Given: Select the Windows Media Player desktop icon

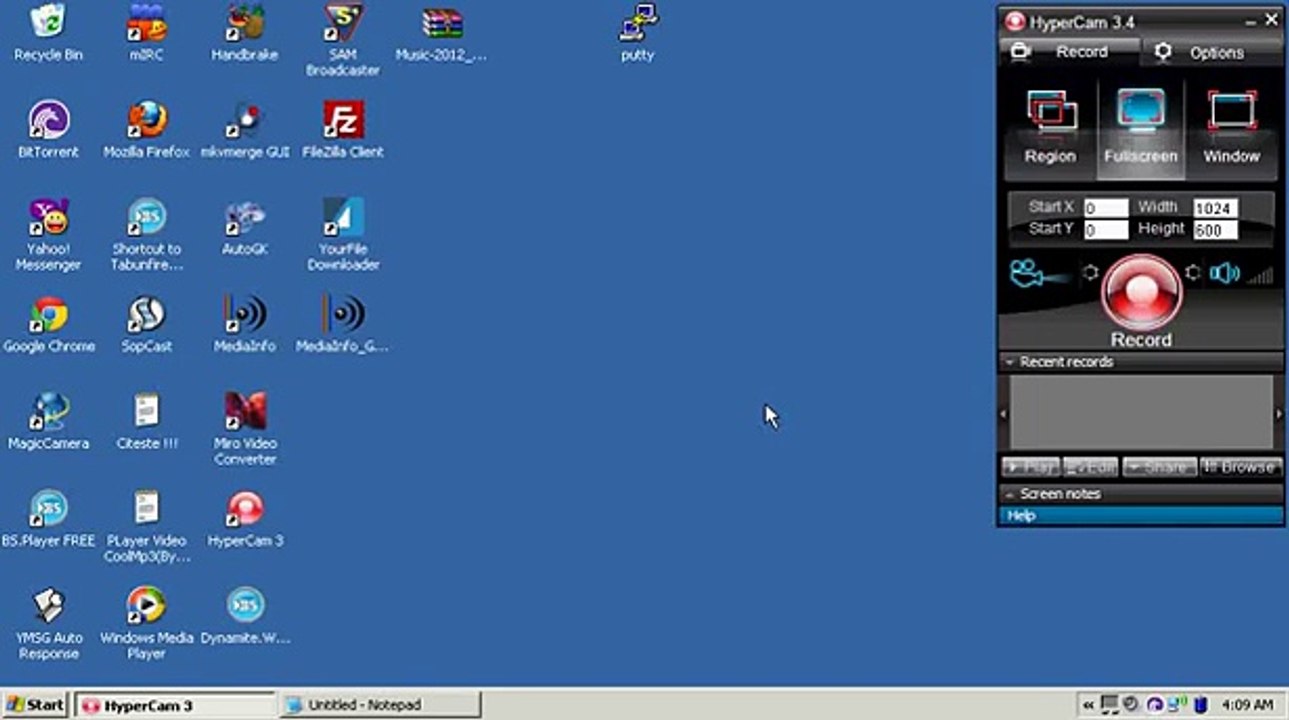Looking at the screenshot, I should (146, 623).
